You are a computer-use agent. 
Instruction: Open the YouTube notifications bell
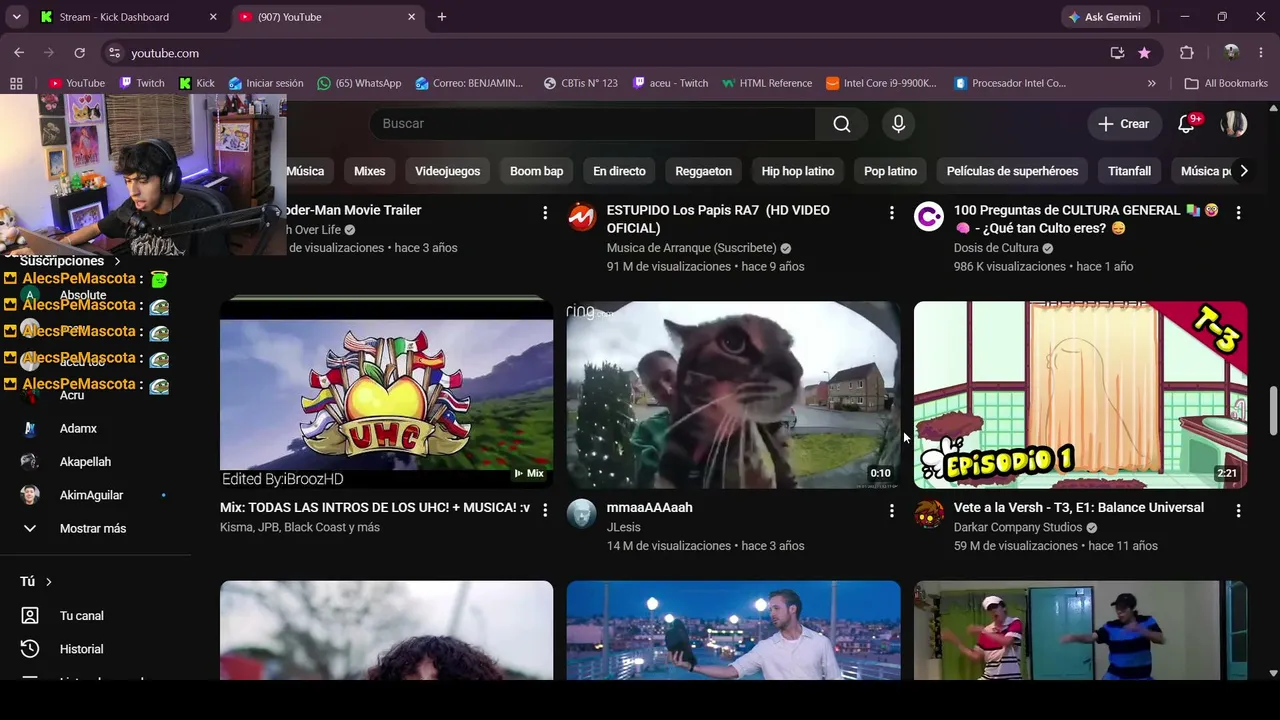pos(1186,124)
